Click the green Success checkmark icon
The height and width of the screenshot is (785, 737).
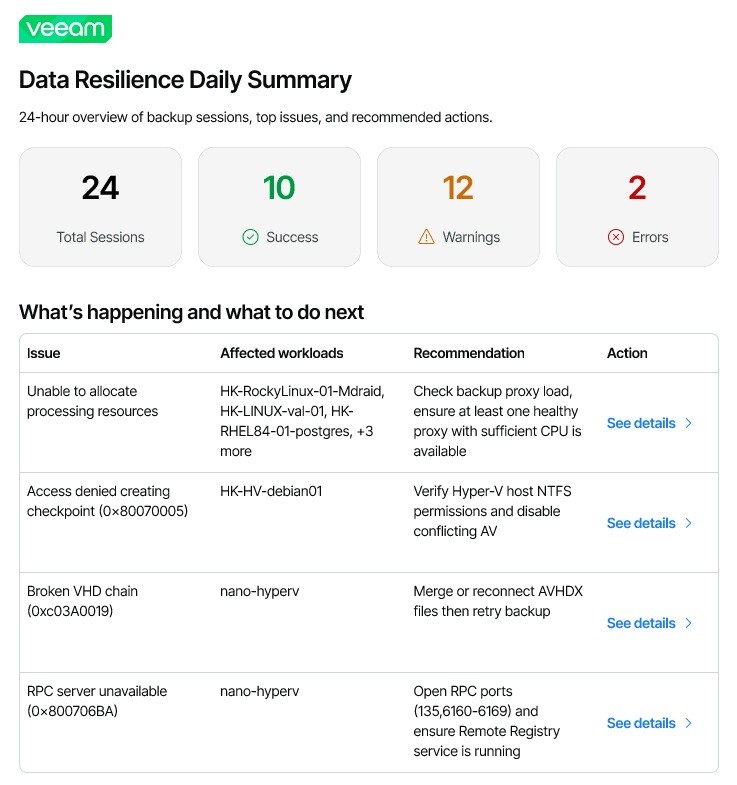[x=250, y=237]
